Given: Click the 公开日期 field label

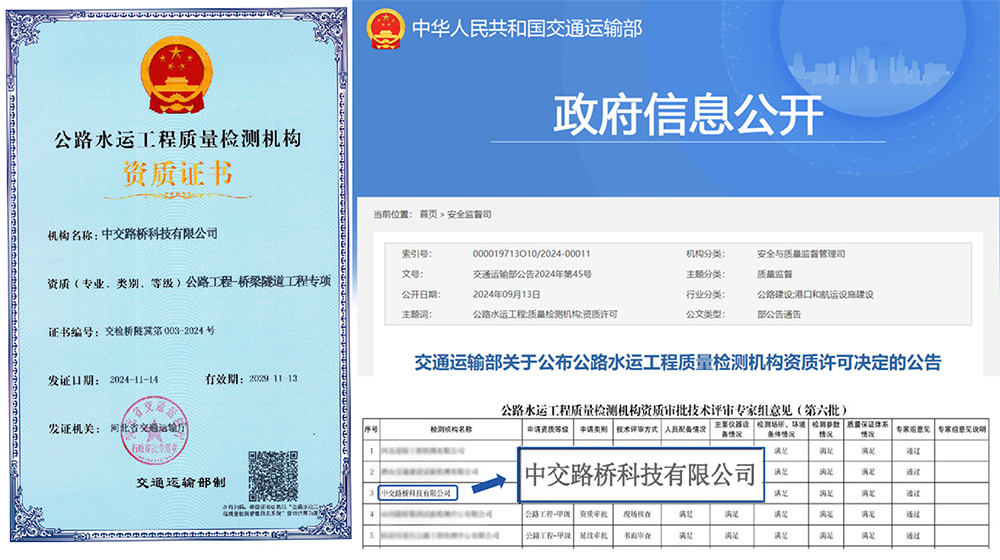Looking at the screenshot, I should (x=421, y=295).
